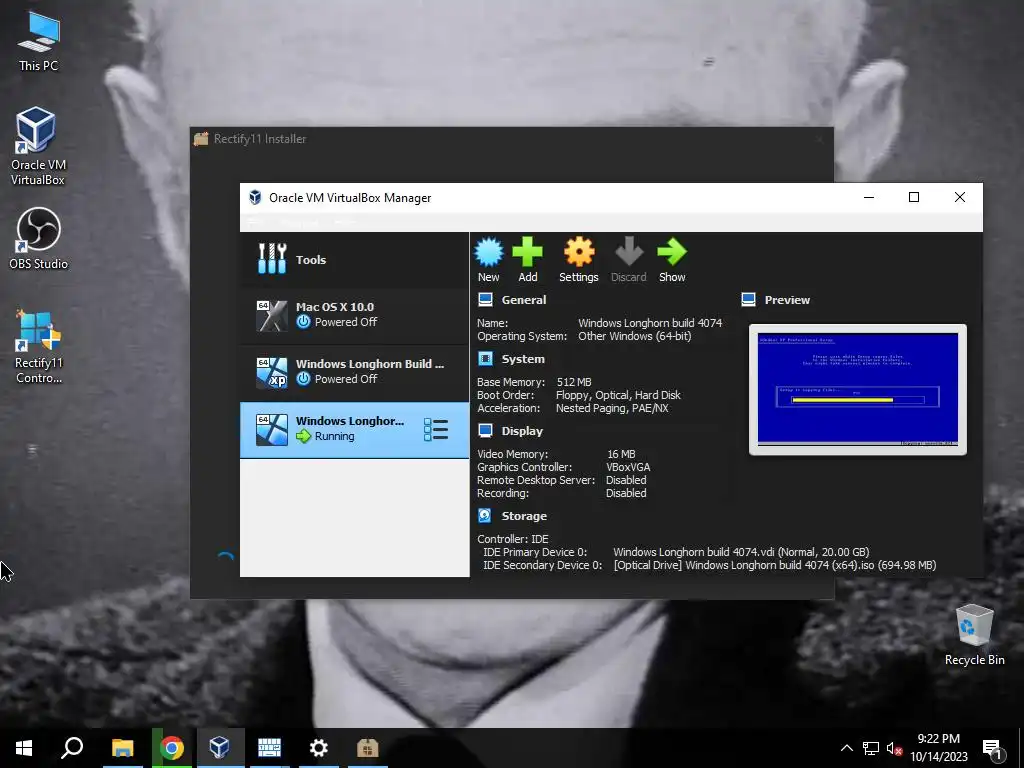Image resolution: width=1024 pixels, height=768 pixels.
Task: Switch to Google Chrome in taskbar
Action: (x=172, y=748)
